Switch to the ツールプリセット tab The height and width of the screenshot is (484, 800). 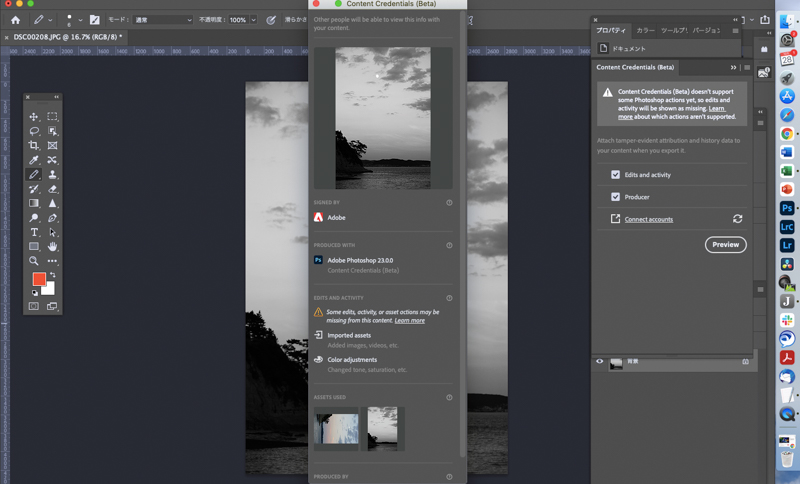tap(674, 31)
